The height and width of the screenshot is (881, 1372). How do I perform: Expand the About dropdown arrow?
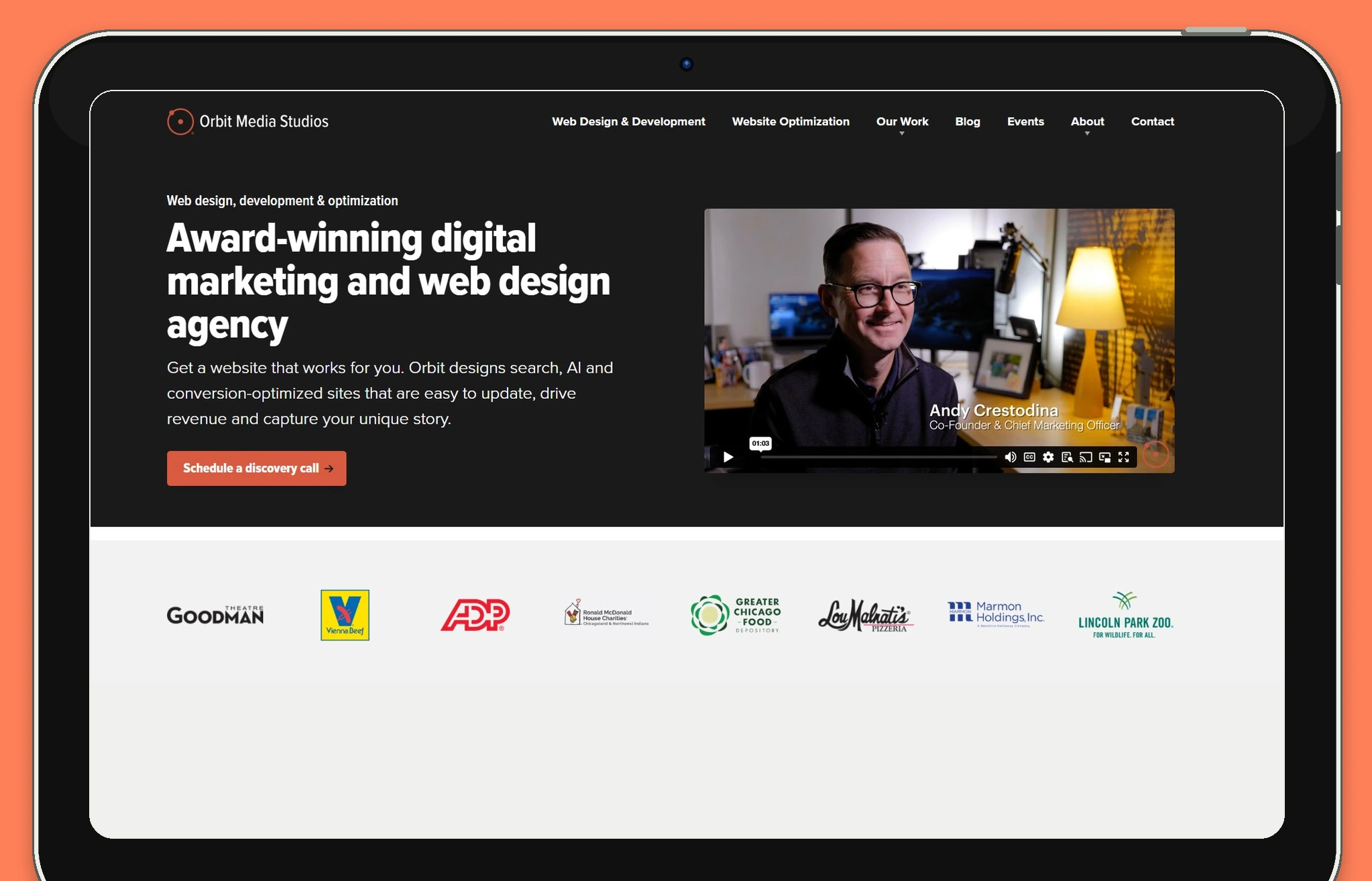tap(1087, 133)
